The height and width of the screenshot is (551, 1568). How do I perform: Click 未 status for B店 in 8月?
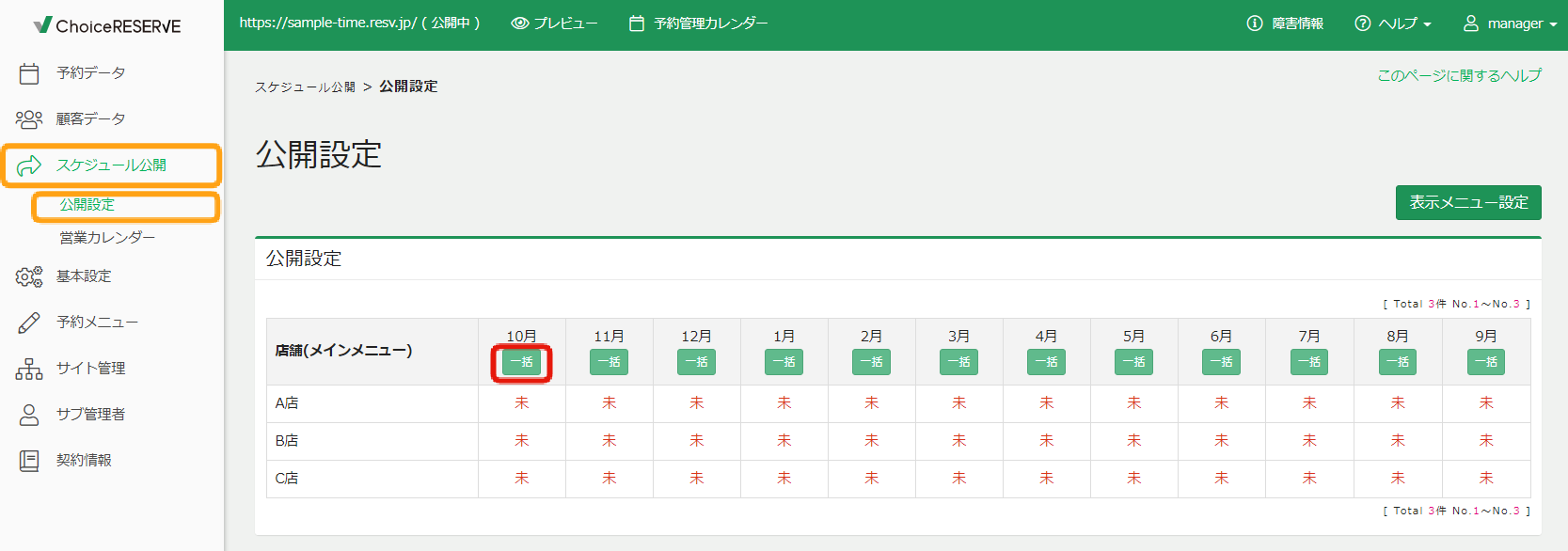click(x=1398, y=441)
